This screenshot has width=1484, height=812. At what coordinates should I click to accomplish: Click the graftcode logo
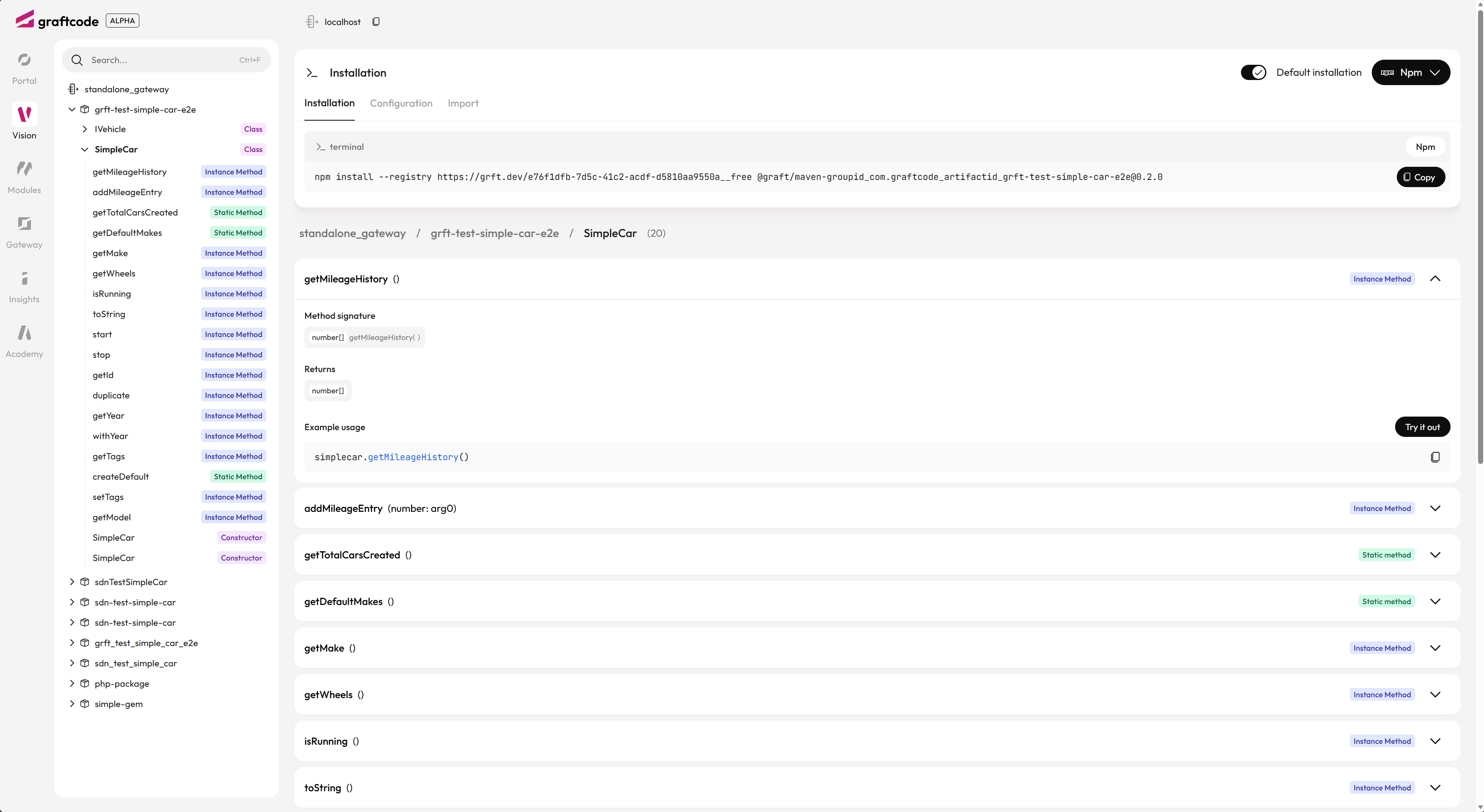(x=56, y=20)
